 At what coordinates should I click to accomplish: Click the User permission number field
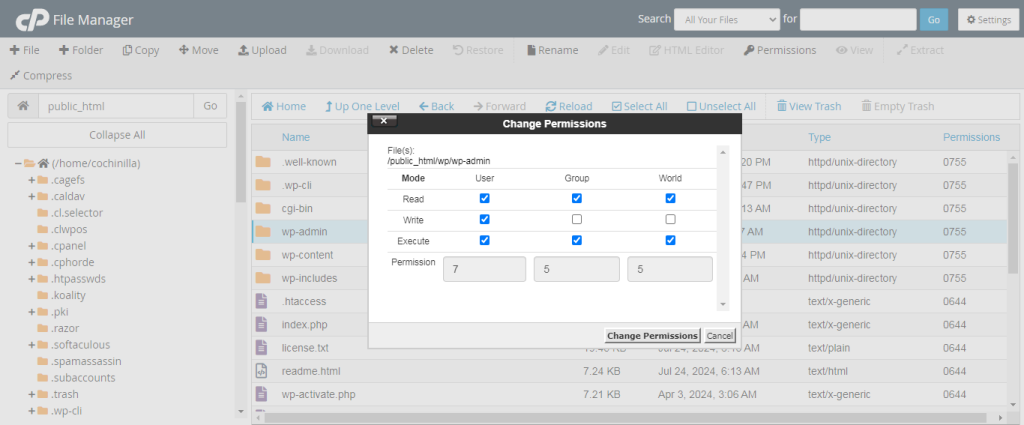484,269
